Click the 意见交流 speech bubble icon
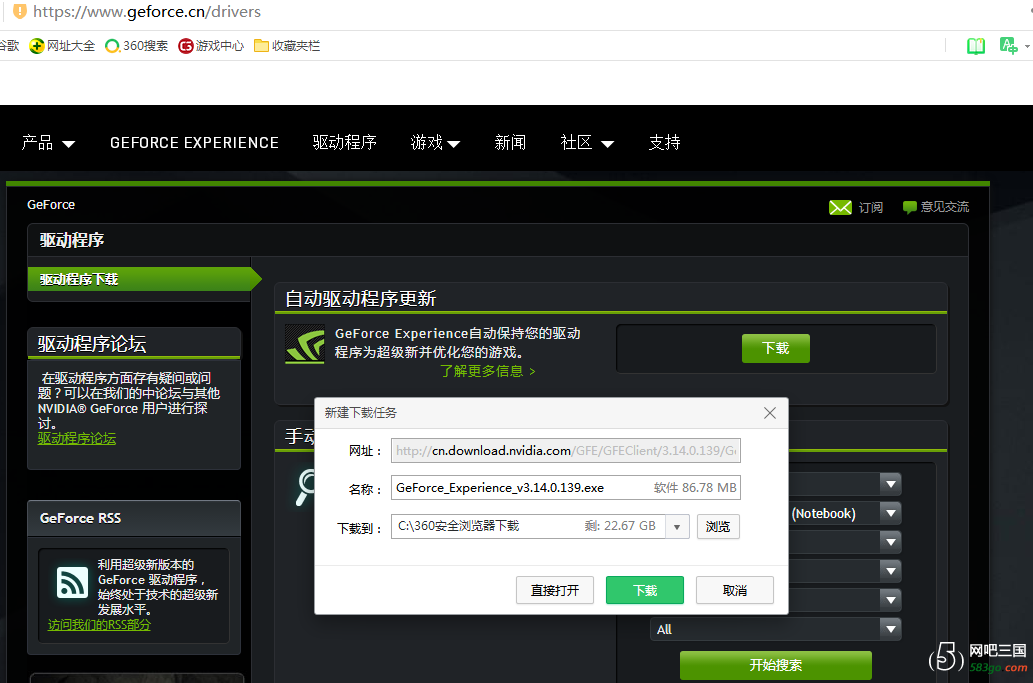 [909, 207]
